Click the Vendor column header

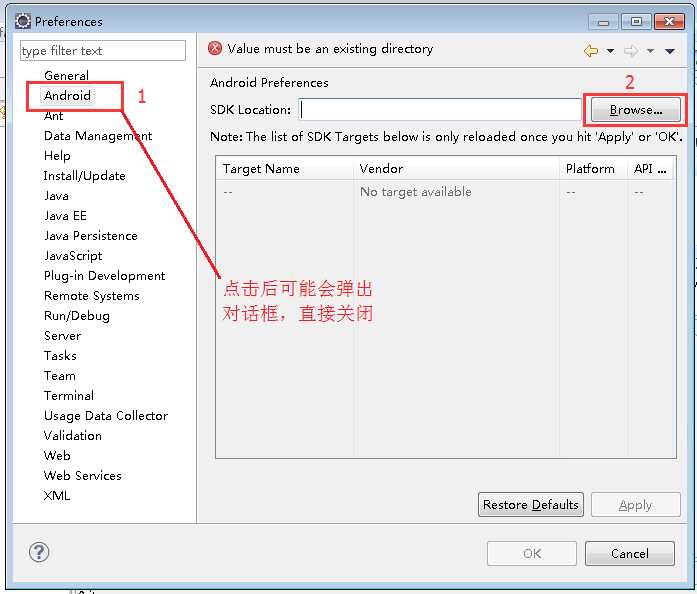(457, 169)
